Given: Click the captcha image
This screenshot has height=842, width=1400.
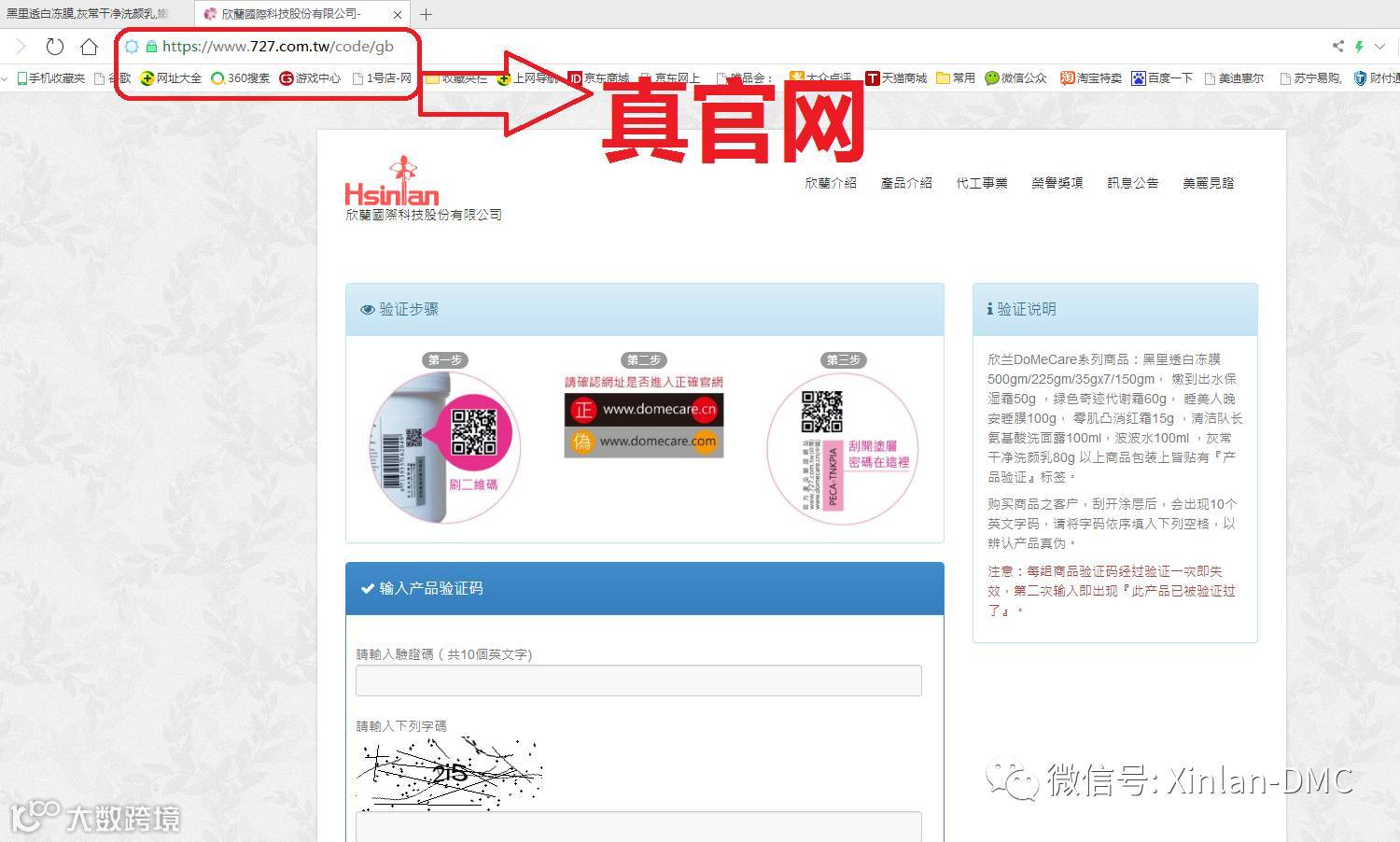Looking at the screenshot, I should click(x=450, y=773).
